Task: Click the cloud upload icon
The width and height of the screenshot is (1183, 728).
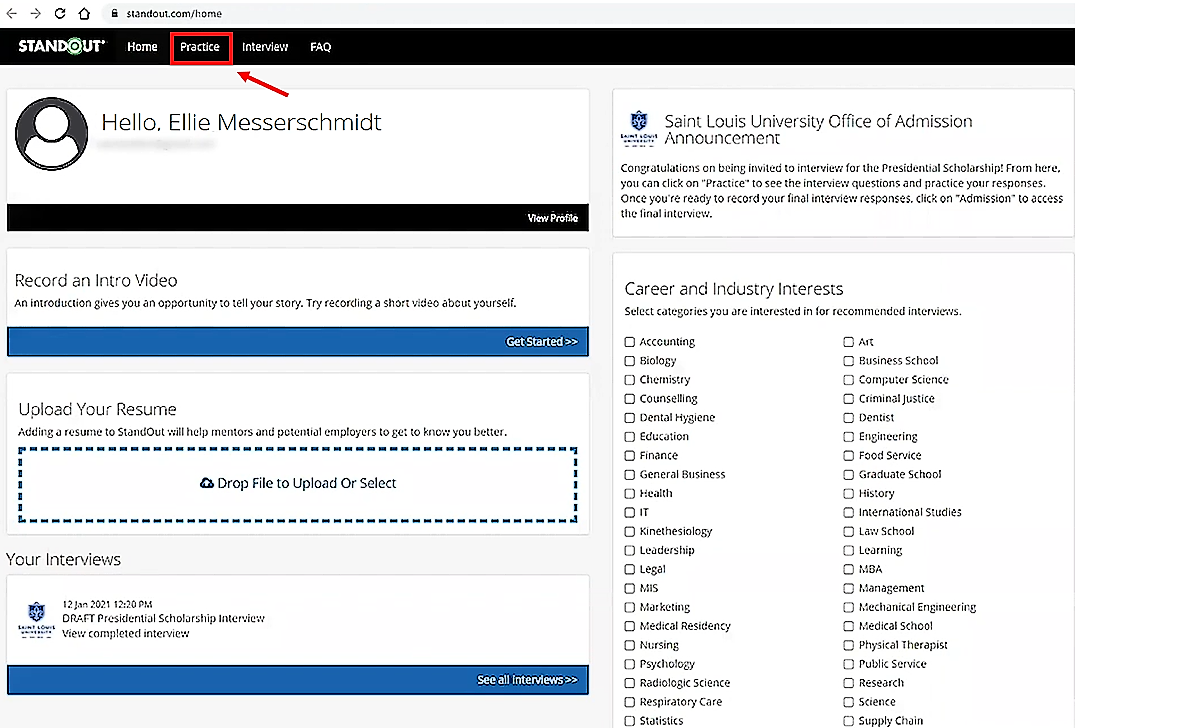Action: [x=206, y=483]
